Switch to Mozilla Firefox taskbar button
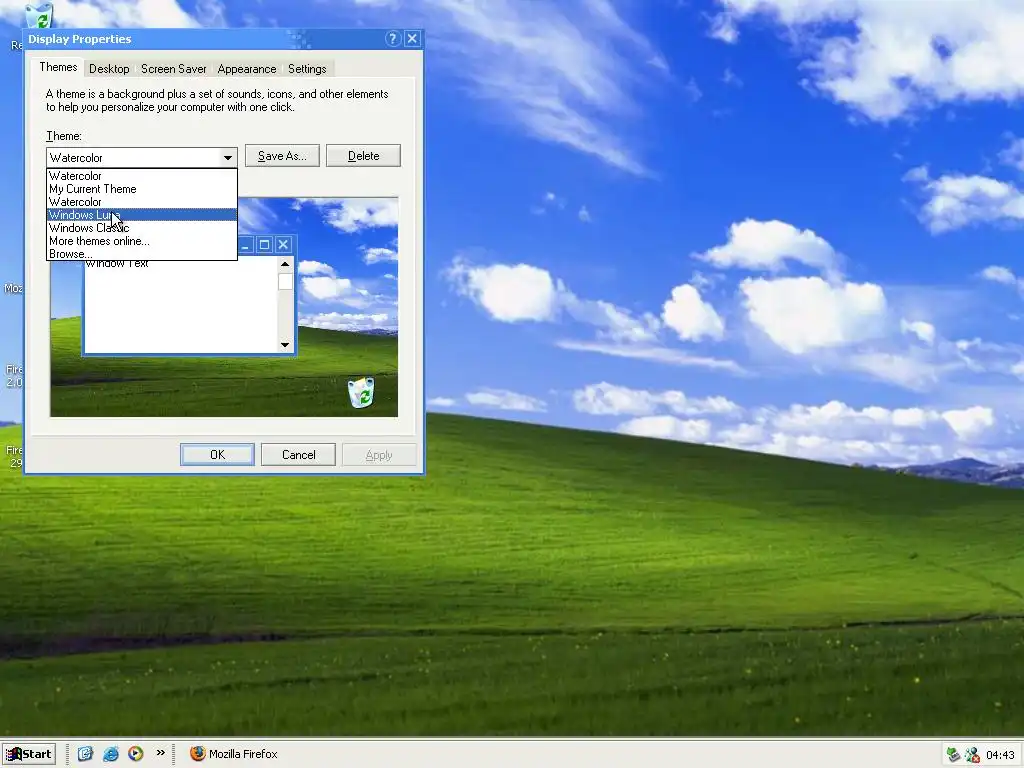1024x768 pixels. click(x=234, y=754)
